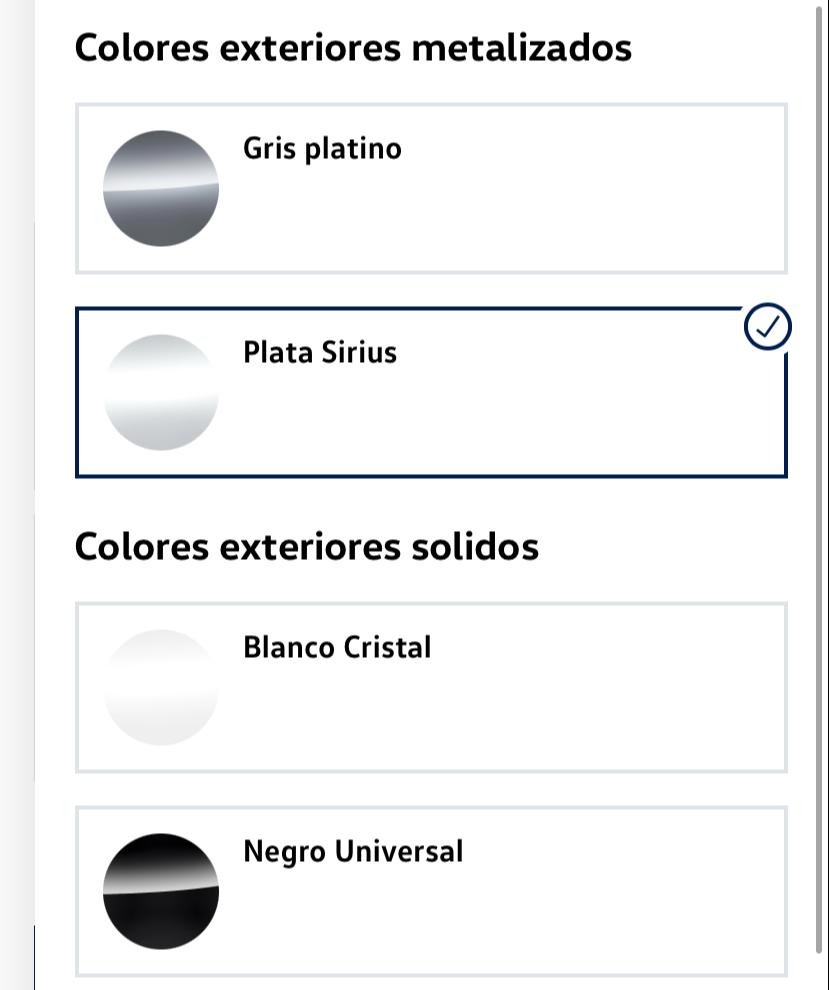The width and height of the screenshot is (829, 990).
Task: Pick the Negro Universal black swatch
Action: click(x=161, y=891)
